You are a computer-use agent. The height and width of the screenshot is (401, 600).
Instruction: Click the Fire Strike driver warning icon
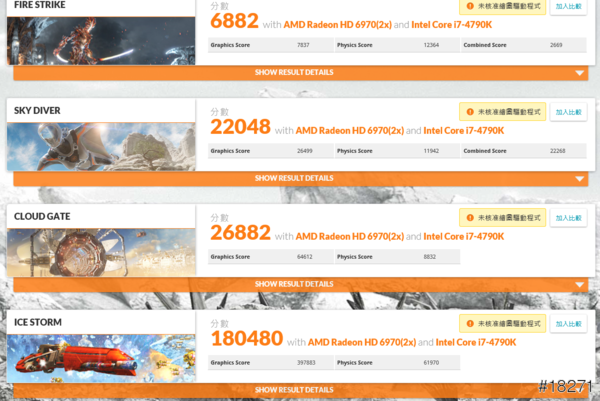pyautogui.click(x=470, y=6)
